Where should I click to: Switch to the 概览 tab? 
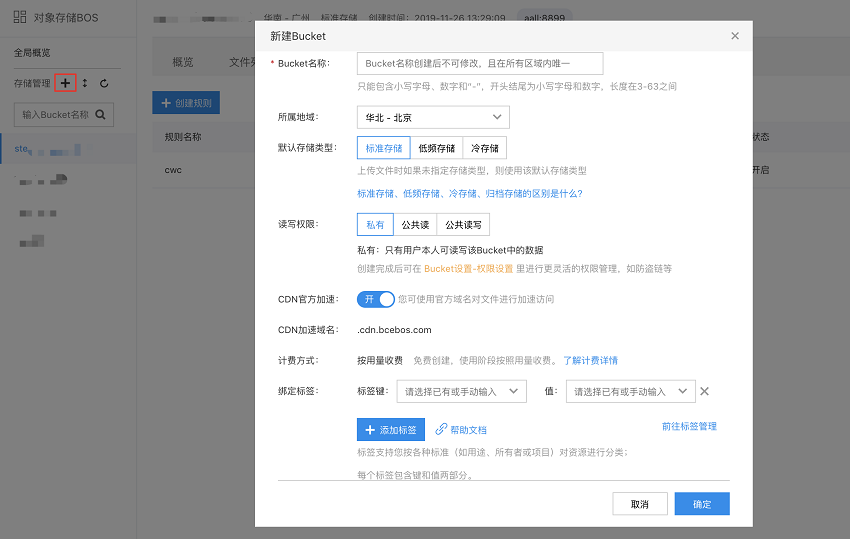click(x=182, y=62)
